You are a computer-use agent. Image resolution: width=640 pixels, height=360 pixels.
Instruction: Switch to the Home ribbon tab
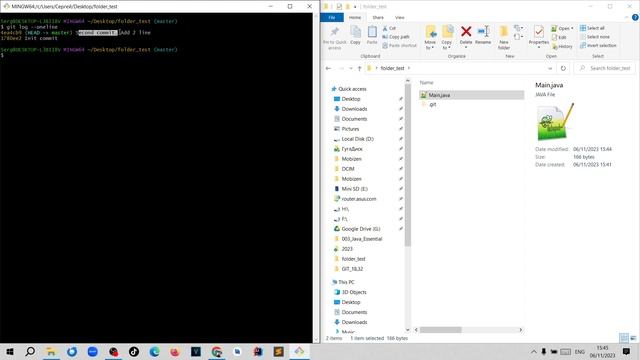tap(355, 18)
